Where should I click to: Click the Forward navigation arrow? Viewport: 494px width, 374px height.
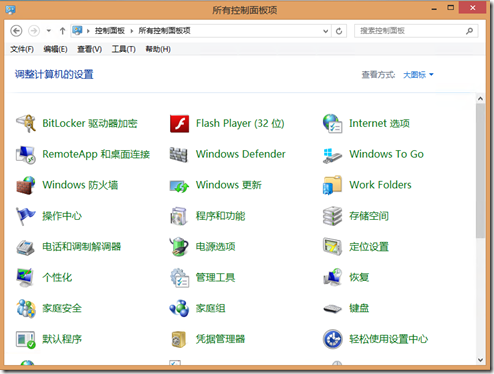(x=34, y=31)
